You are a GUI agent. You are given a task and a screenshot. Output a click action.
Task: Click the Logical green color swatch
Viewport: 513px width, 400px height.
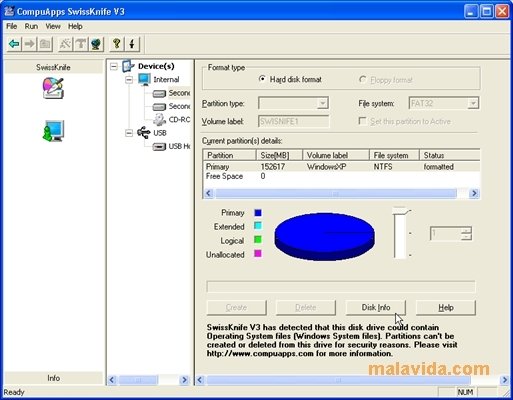click(258, 239)
